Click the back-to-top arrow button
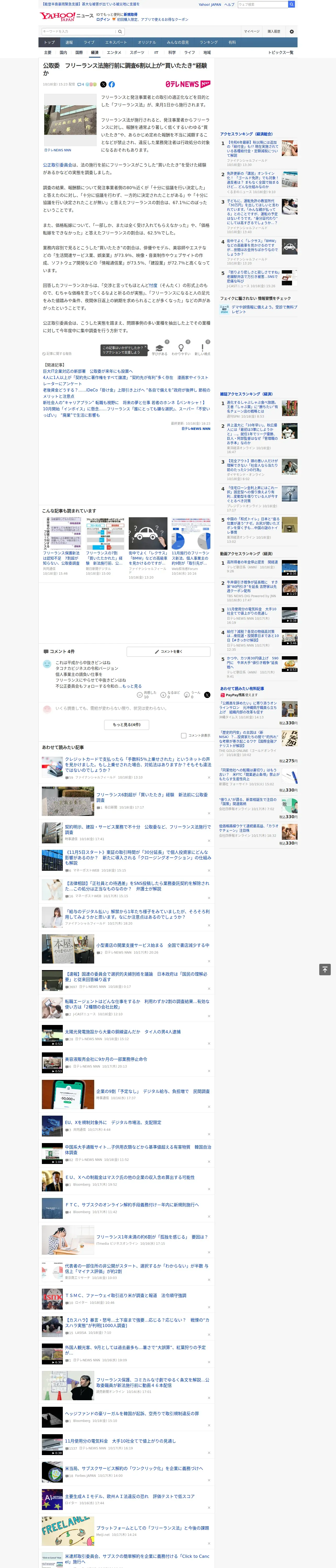The width and height of the screenshot is (336, 1568). pyautogui.click(x=324, y=969)
